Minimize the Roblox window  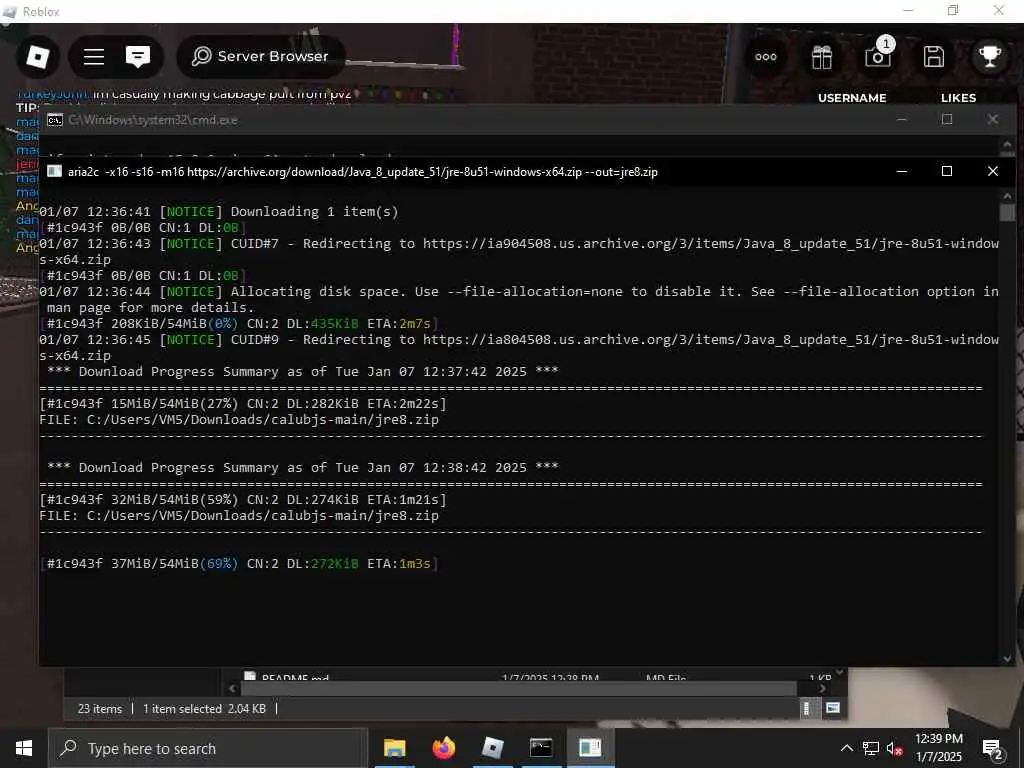[x=908, y=11]
